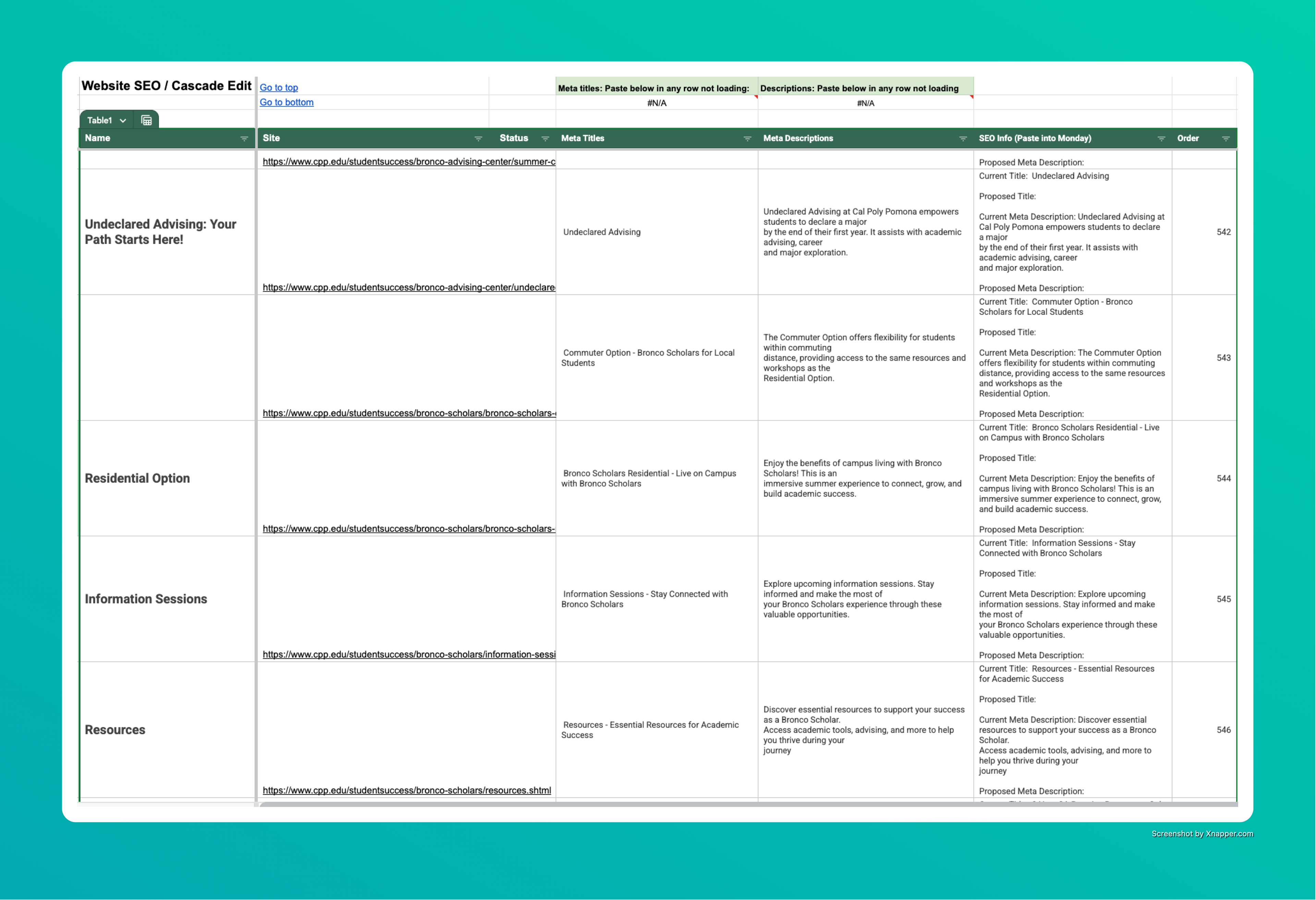Select the SEO Info cell for Bronco Scholars Residential
This screenshot has width=1316, height=900.
tap(1073, 478)
